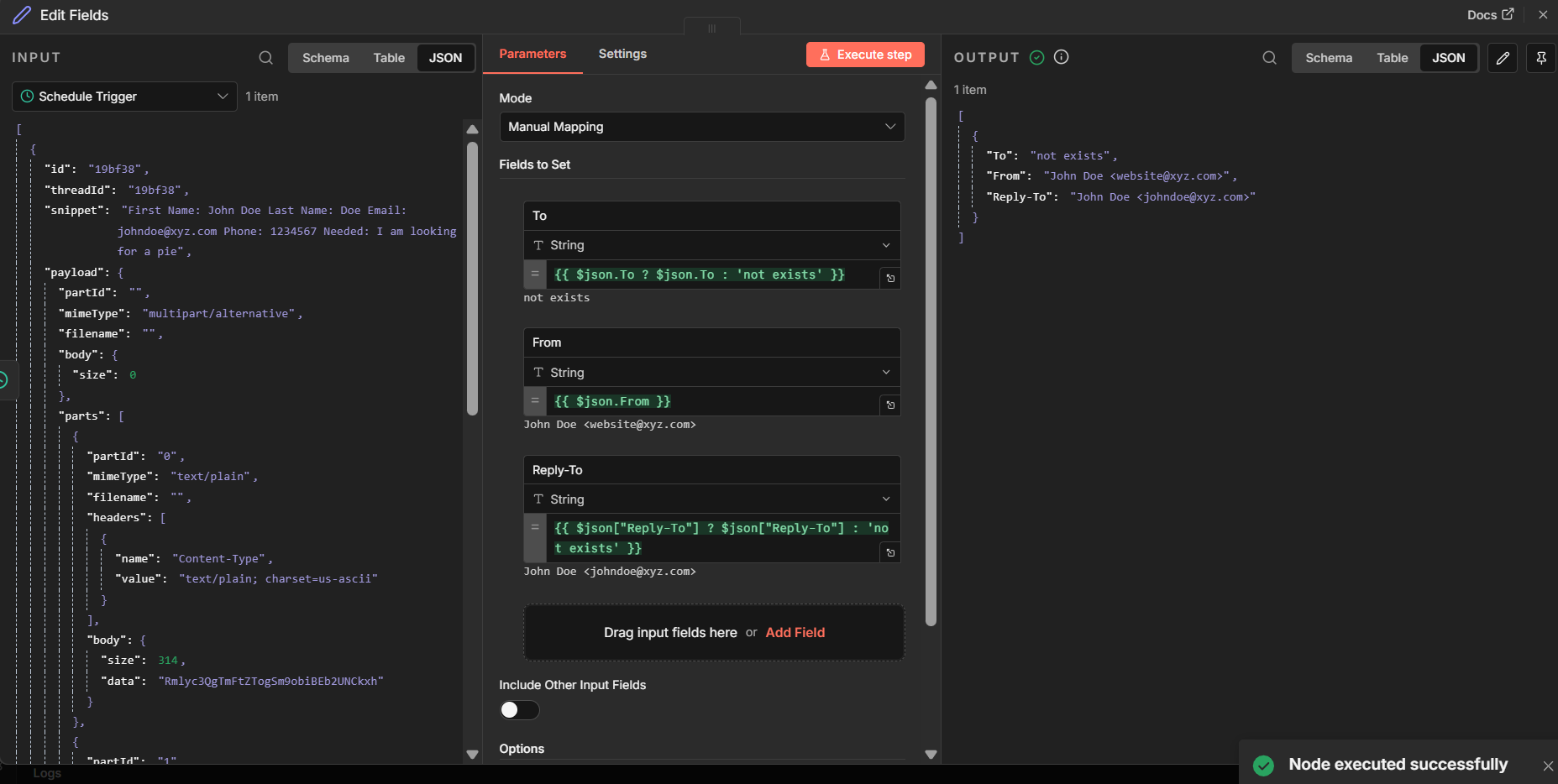Switch to the Settings tab
1558x784 pixels.
coord(622,54)
